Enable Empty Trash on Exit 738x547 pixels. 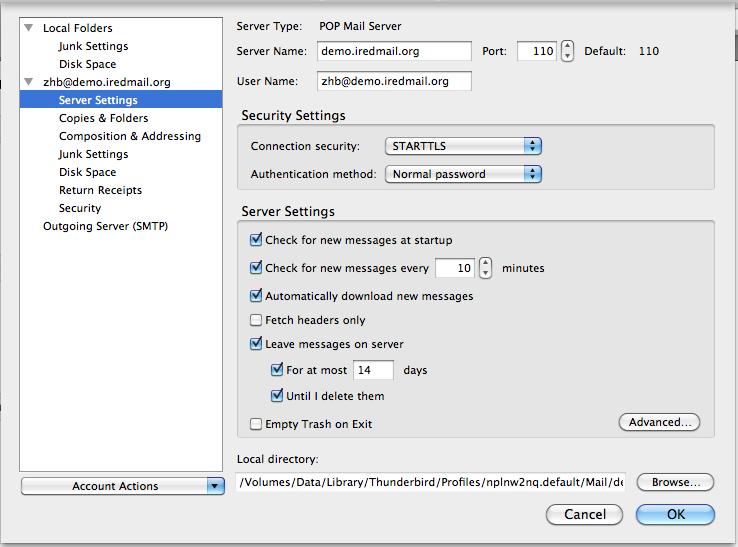(256, 424)
